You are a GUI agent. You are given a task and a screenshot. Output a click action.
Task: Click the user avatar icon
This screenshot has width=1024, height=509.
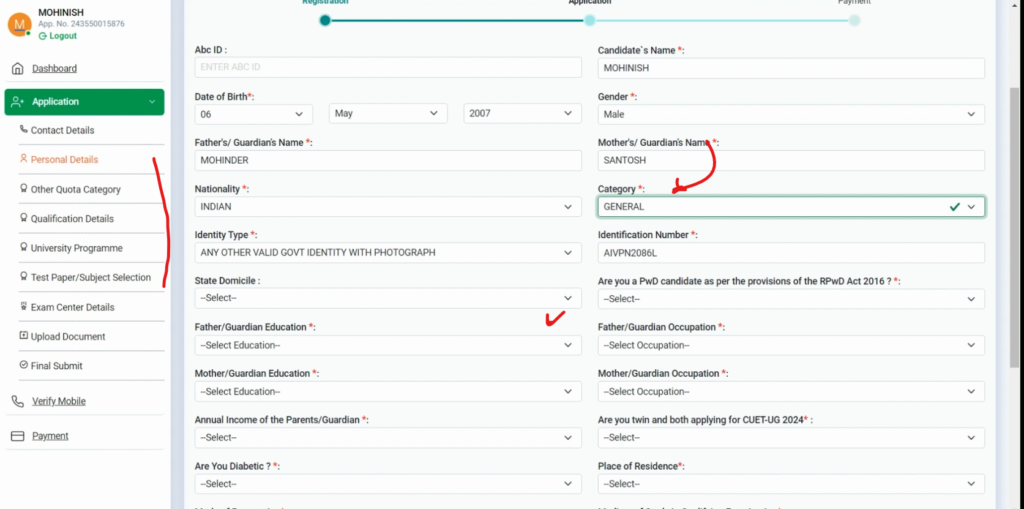(x=19, y=25)
